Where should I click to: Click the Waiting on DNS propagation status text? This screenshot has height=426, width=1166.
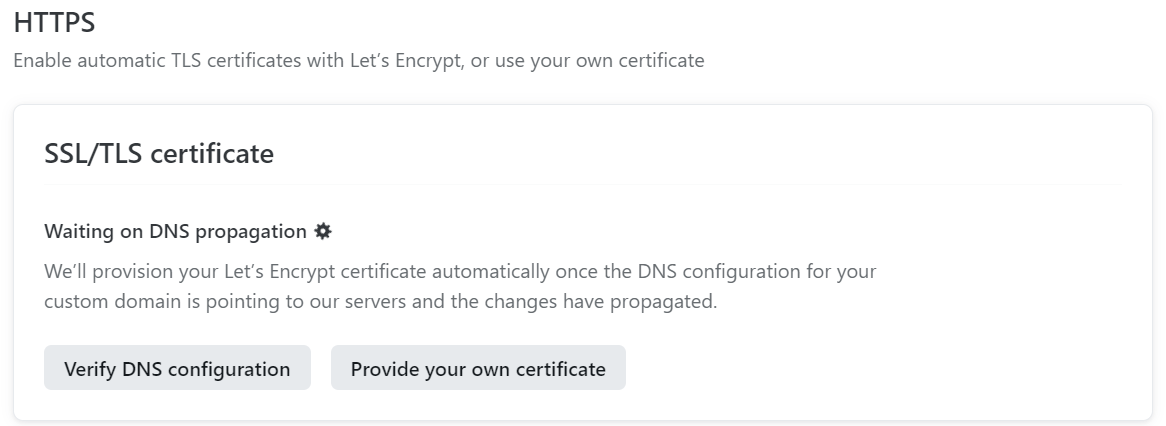point(175,231)
